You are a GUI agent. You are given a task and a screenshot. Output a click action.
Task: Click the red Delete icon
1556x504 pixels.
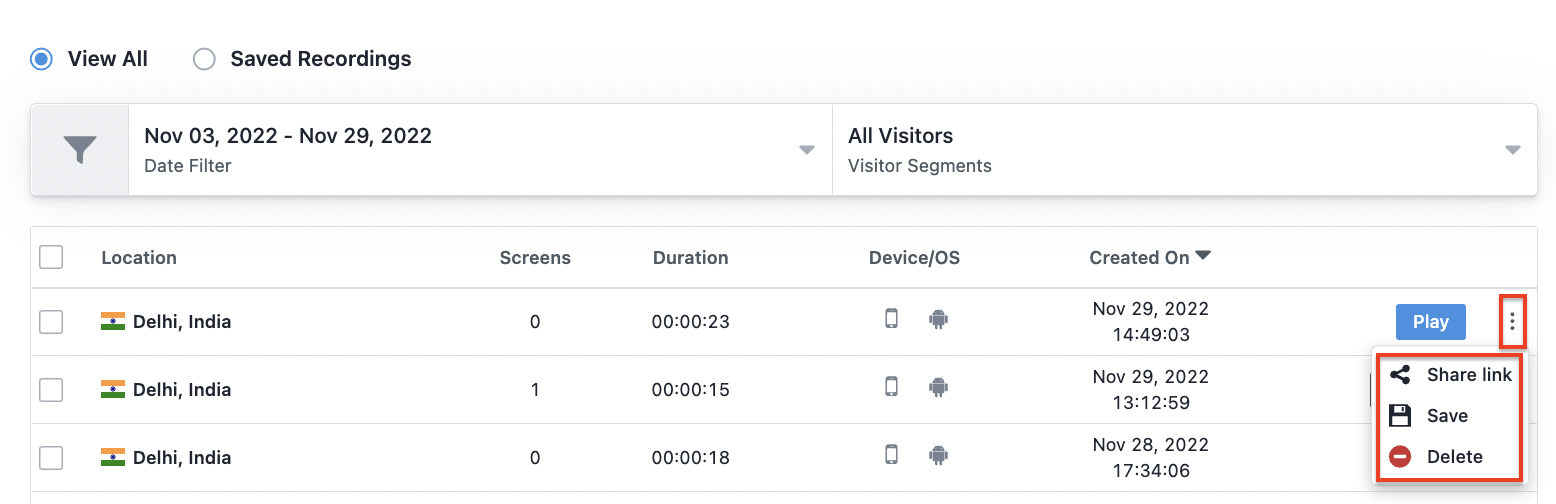(1400, 457)
